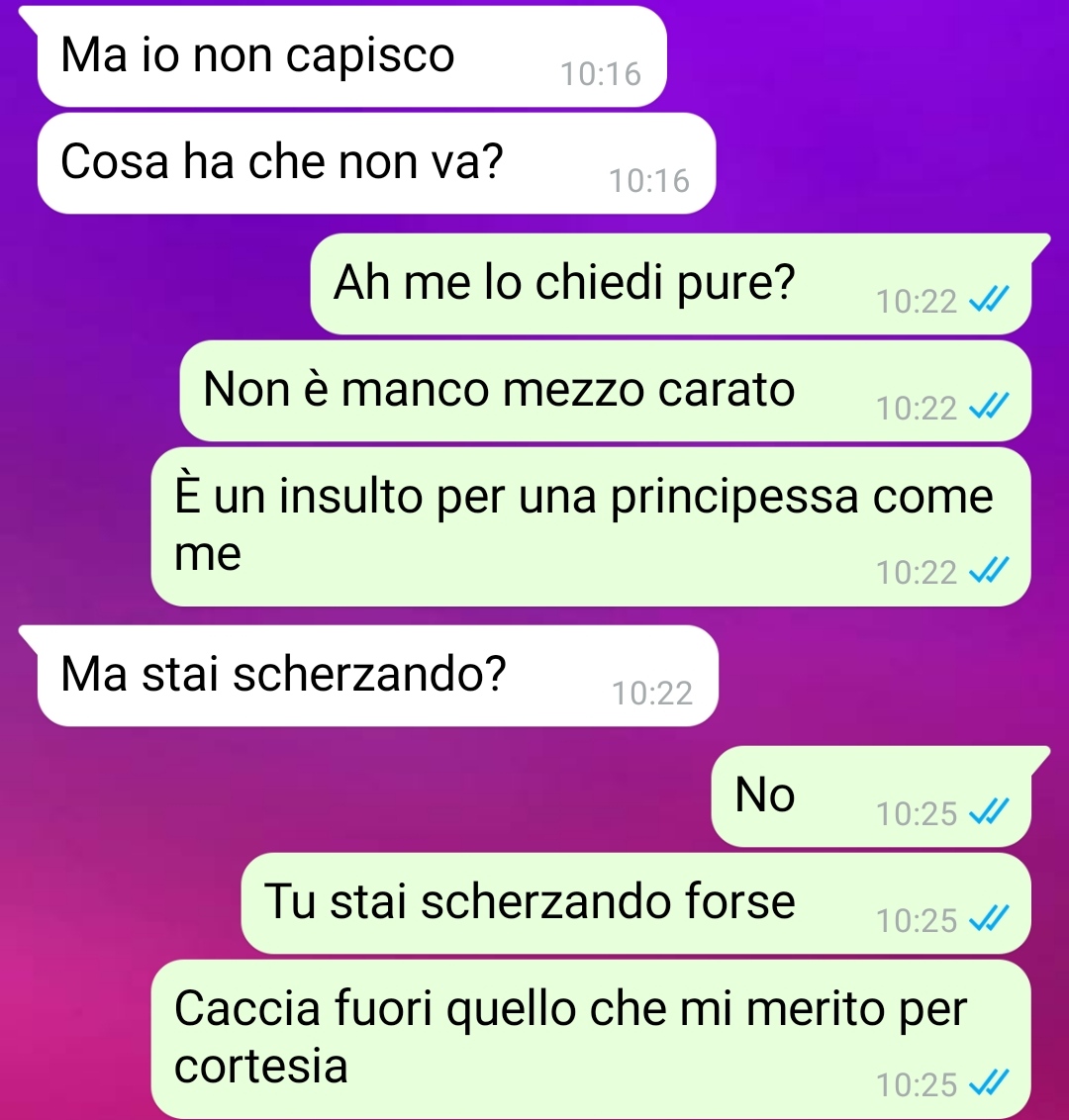Tap the 10:22 timestamp on 'Ma stai scherzando?'
This screenshot has height=1120, width=1069.
[652, 694]
